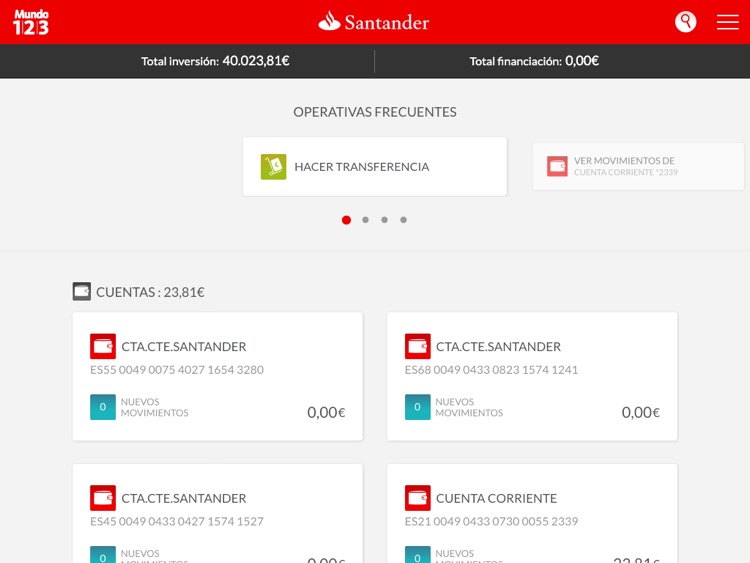Screen dimensions: 750x563
Task: Go to the second carousel dot
Action: 365,220
